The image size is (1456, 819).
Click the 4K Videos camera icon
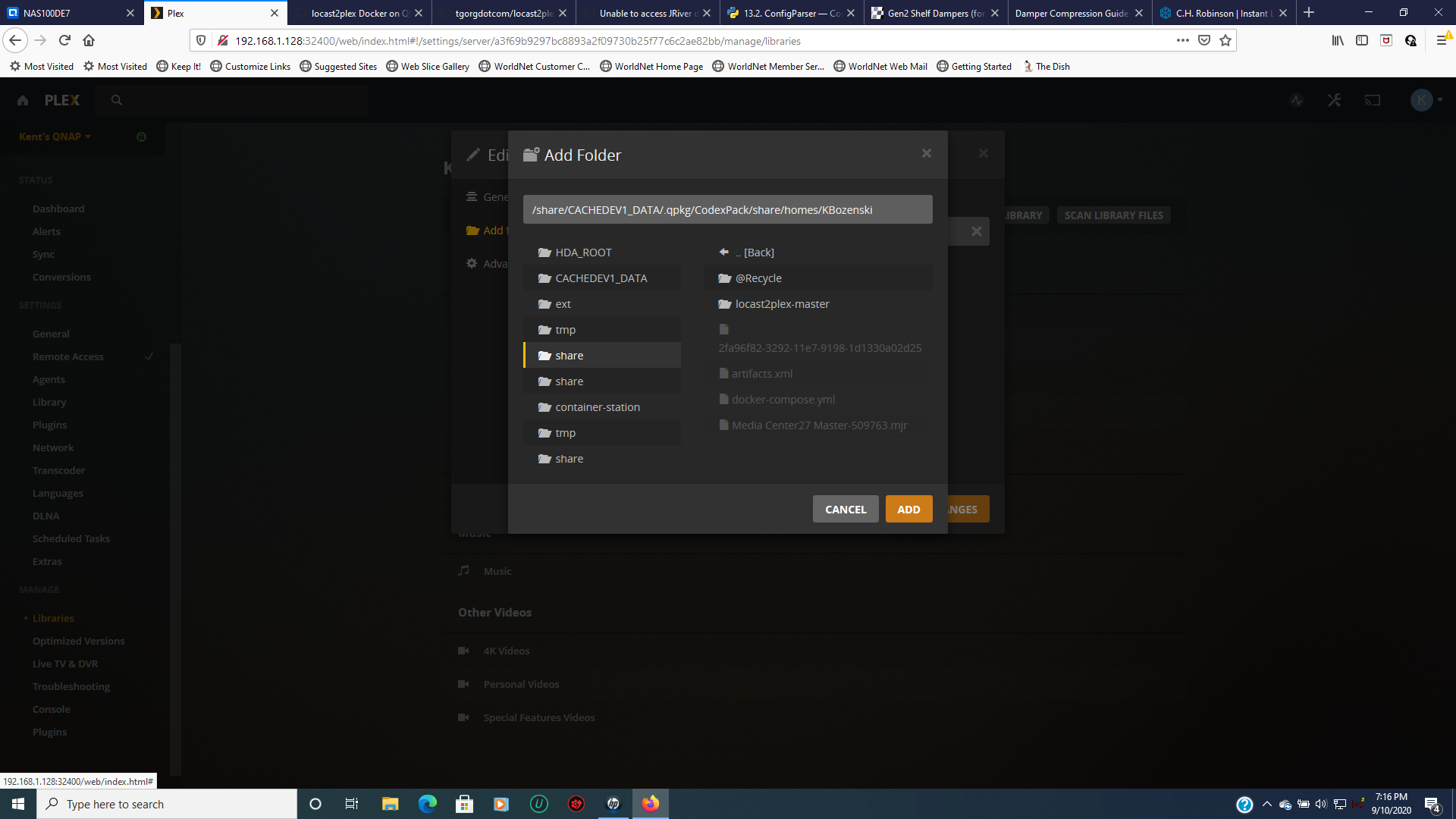[464, 650]
